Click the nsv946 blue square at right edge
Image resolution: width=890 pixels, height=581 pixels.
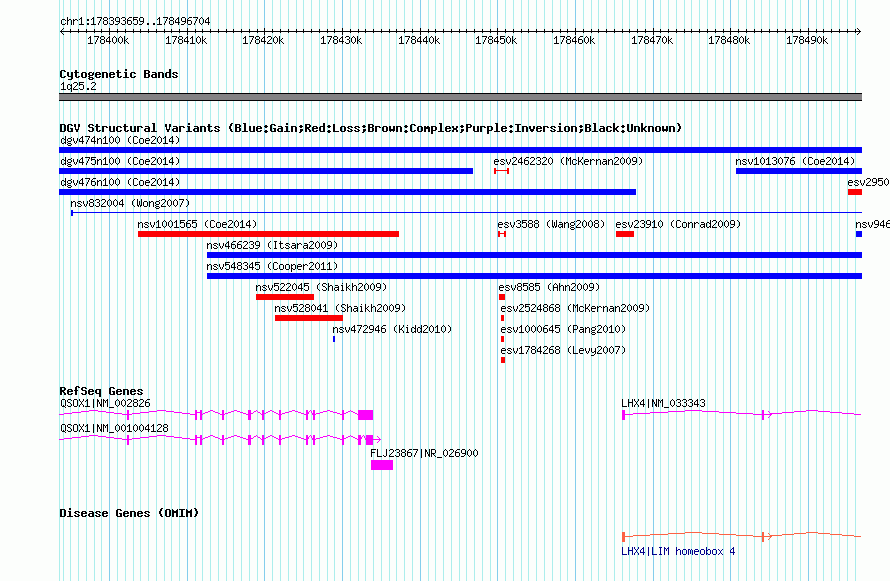coord(859,234)
